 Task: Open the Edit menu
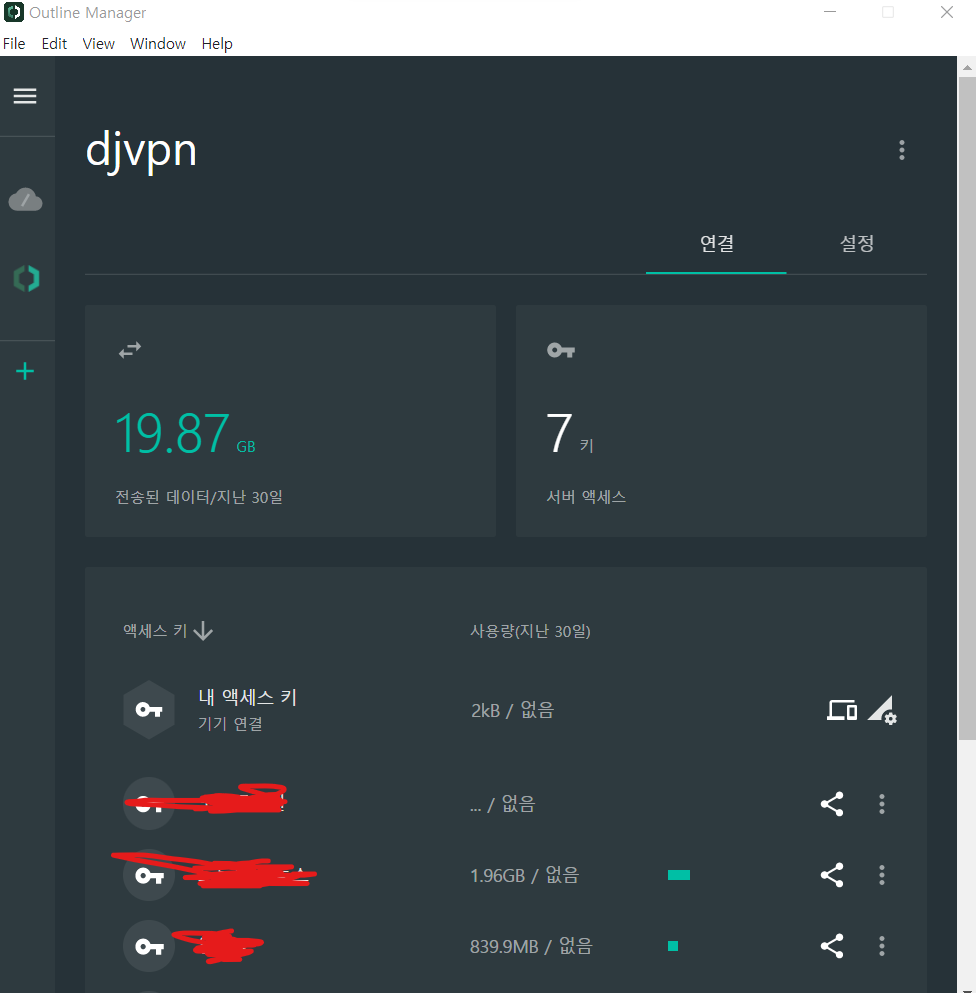pyautogui.click(x=54, y=44)
